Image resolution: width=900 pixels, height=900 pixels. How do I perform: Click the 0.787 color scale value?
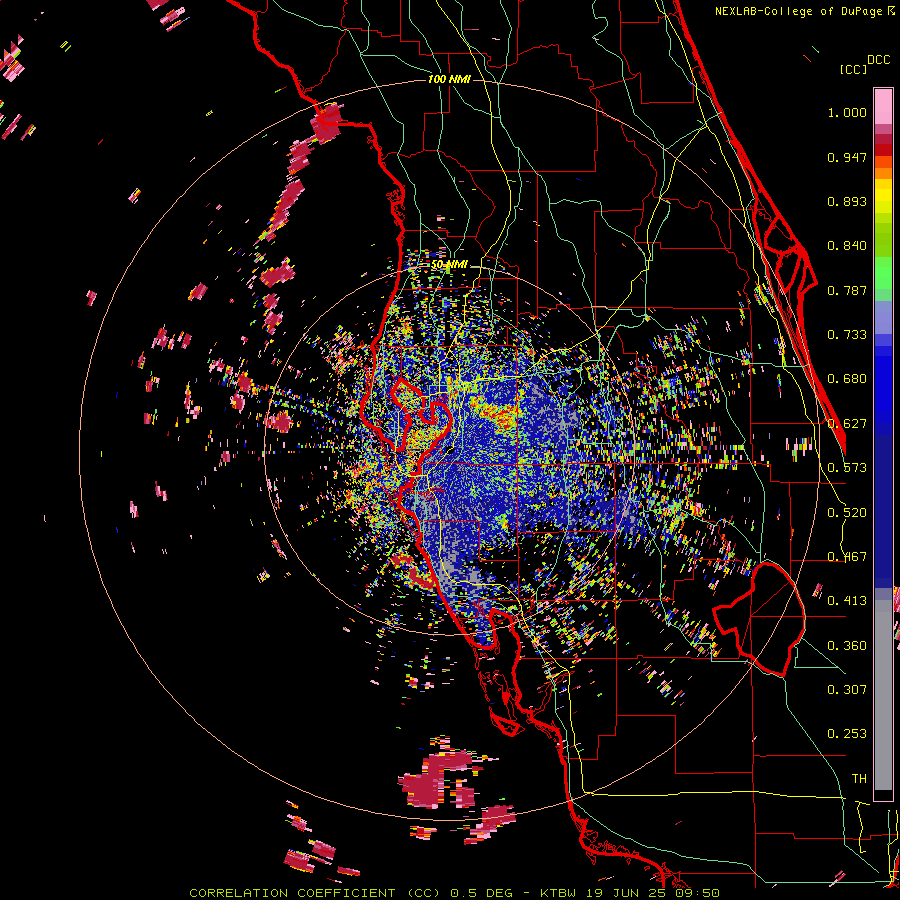pyautogui.click(x=847, y=290)
